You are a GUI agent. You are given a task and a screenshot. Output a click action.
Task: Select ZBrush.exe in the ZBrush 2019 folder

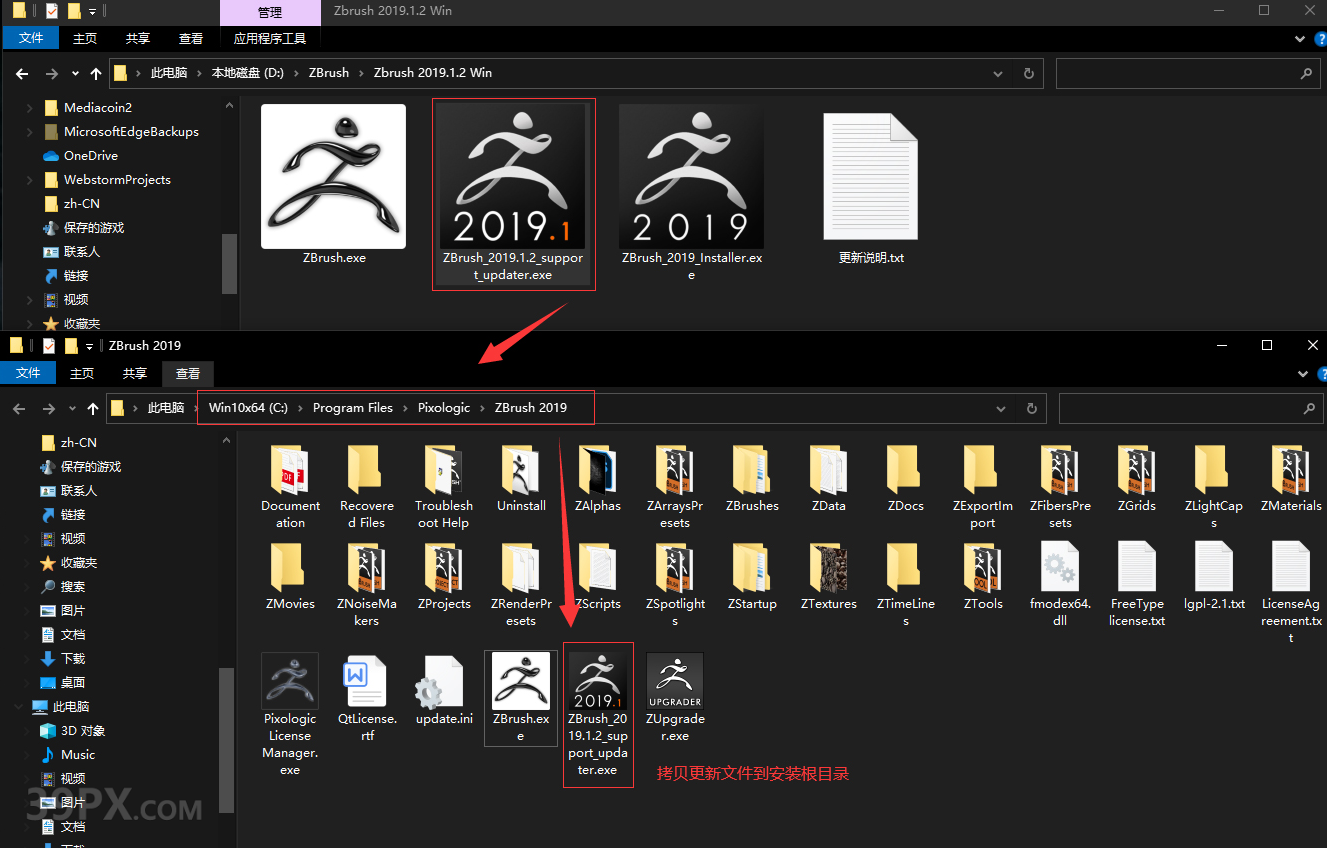pyautogui.click(x=520, y=698)
